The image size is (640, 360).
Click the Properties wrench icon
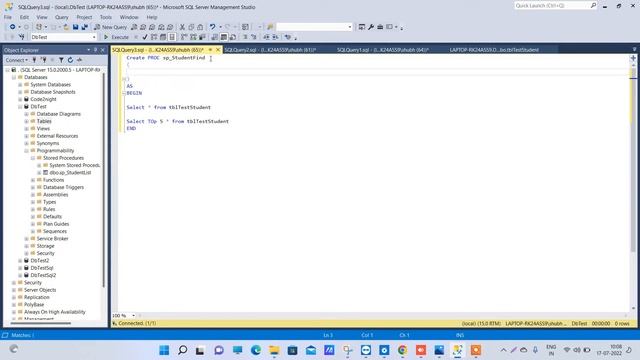pos(371,27)
